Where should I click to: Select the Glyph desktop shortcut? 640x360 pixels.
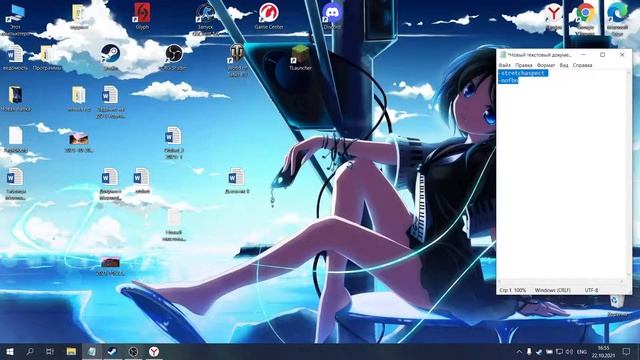[x=142, y=16]
